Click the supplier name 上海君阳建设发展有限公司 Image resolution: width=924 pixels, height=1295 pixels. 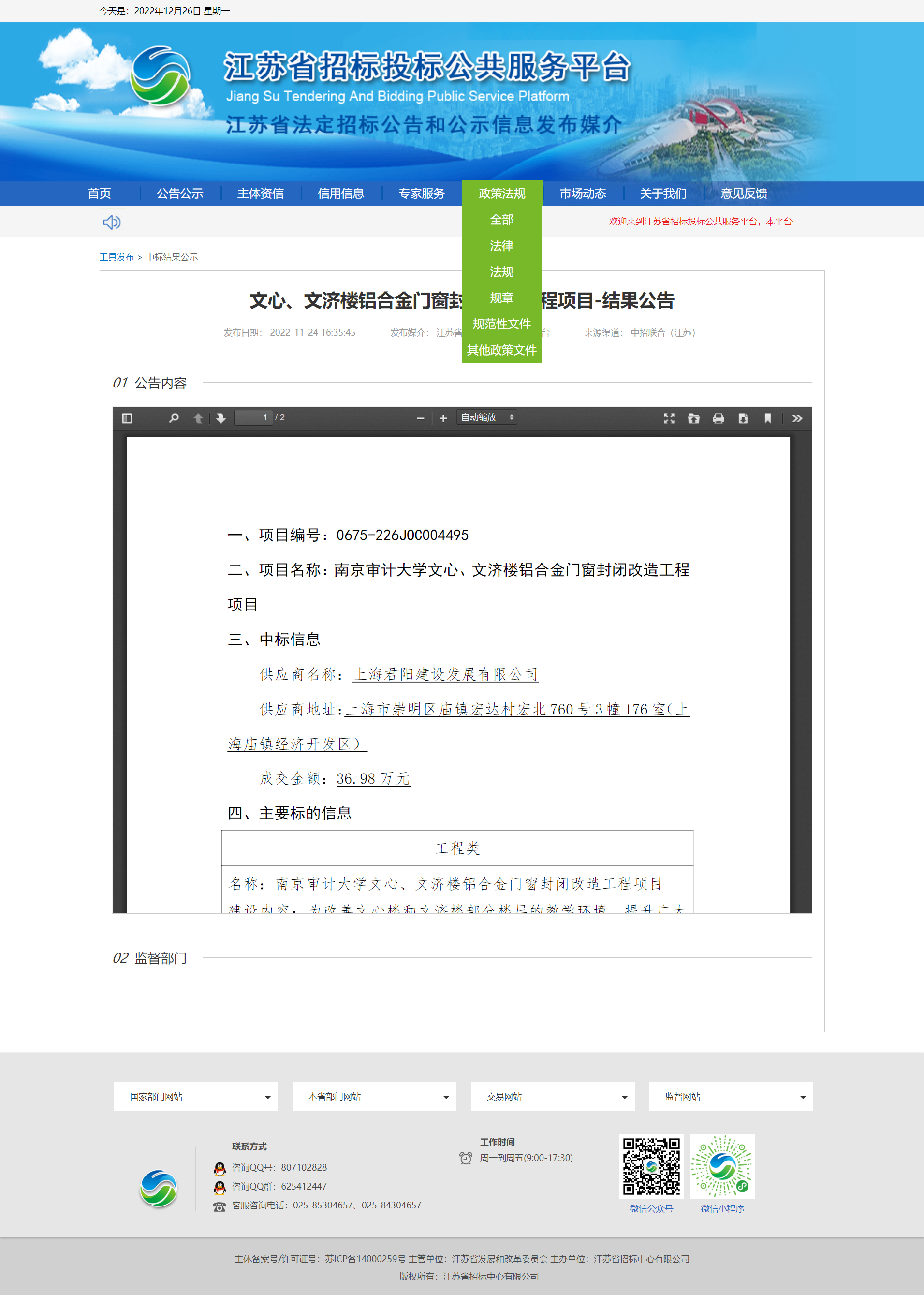pos(445,674)
